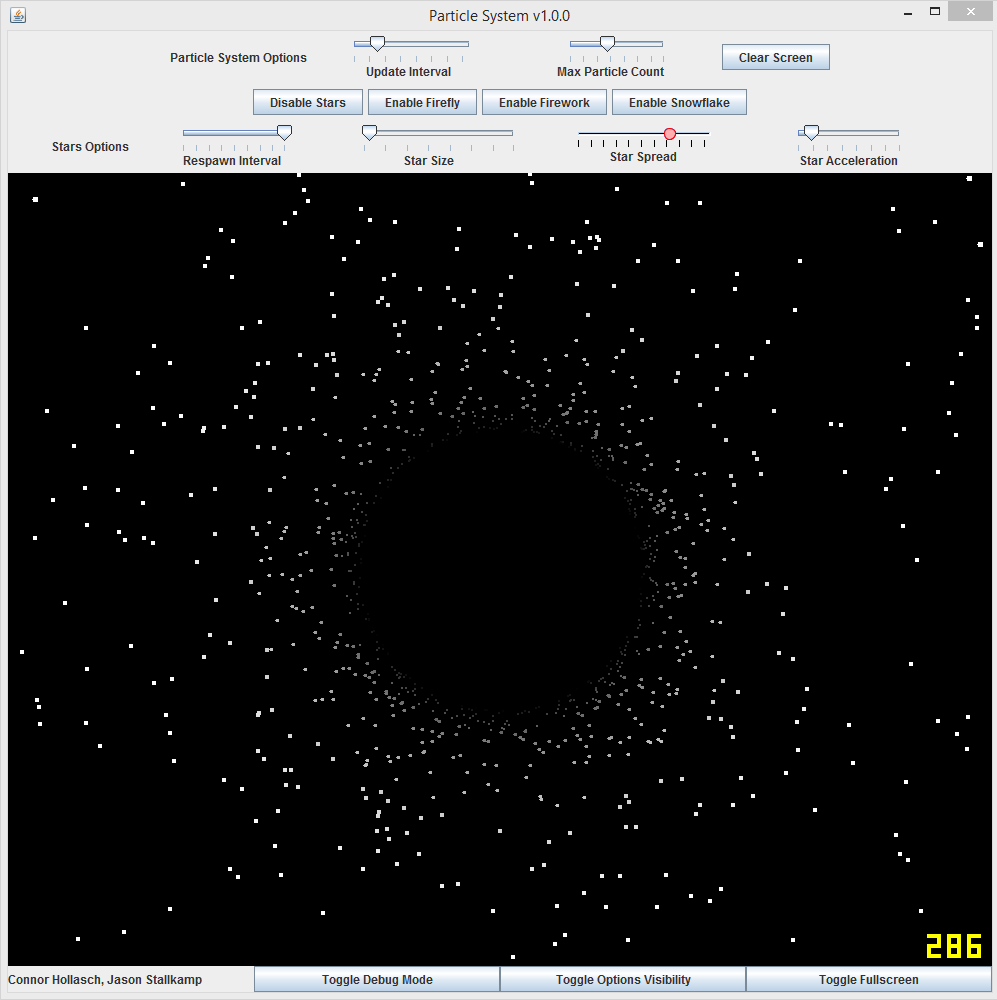Screen dimensions: 997x1000
Task: Click the Stars Options label
Action: tap(90, 147)
